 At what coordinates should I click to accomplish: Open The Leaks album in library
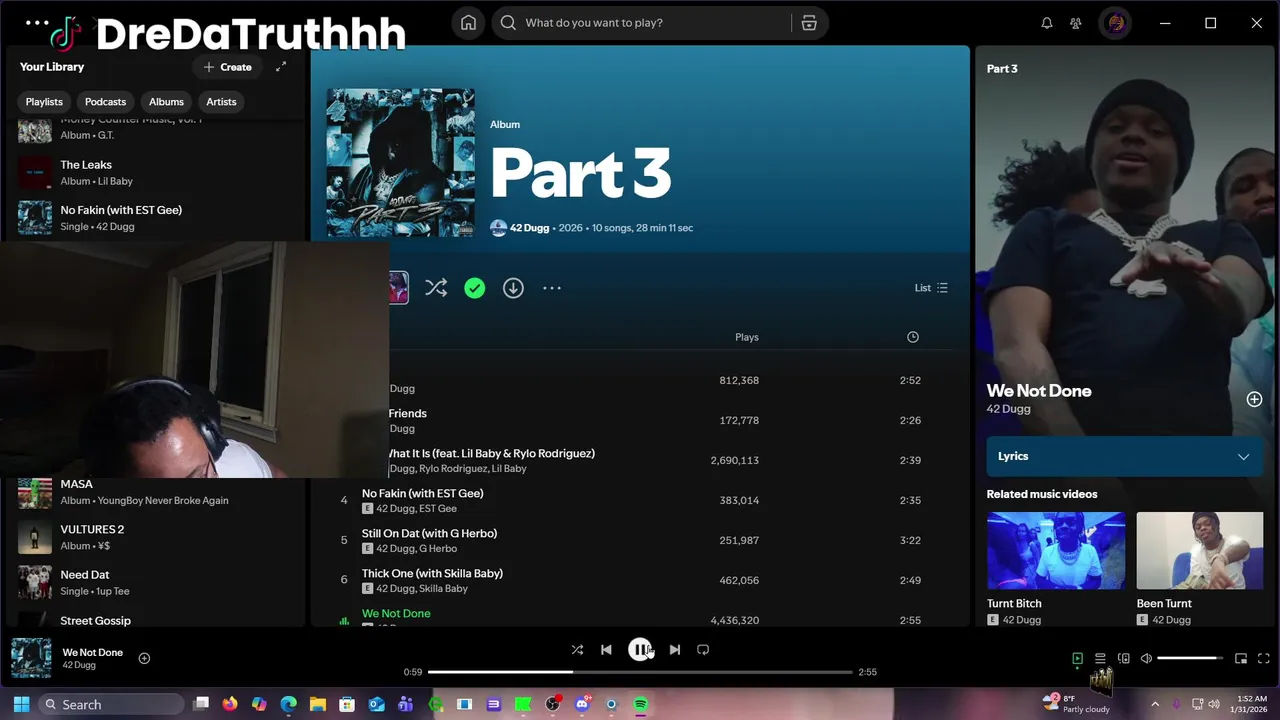pyautogui.click(x=156, y=172)
